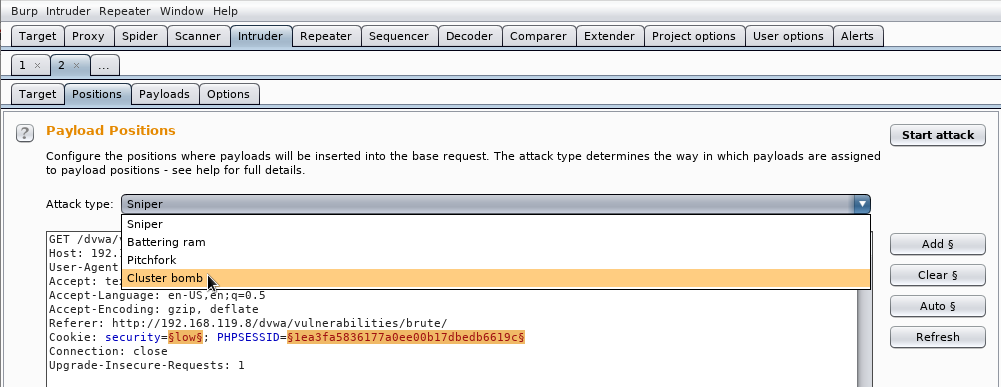Switch to the Proxy tab

coord(88,36)
